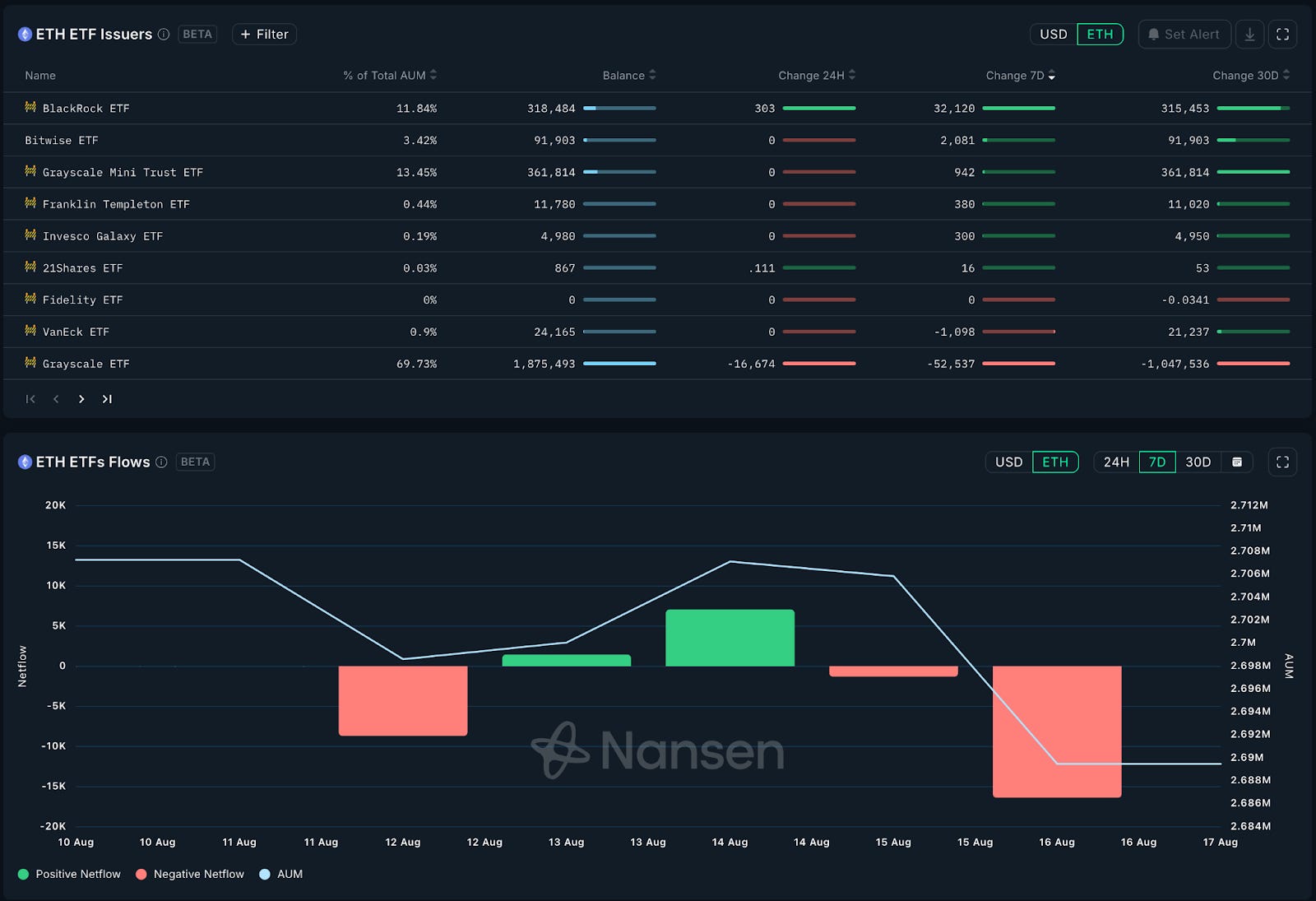Click the small 13 Aug positive bar
Image resolution: width=1316 pixels, height=901 pixels.
pos(567,660)
